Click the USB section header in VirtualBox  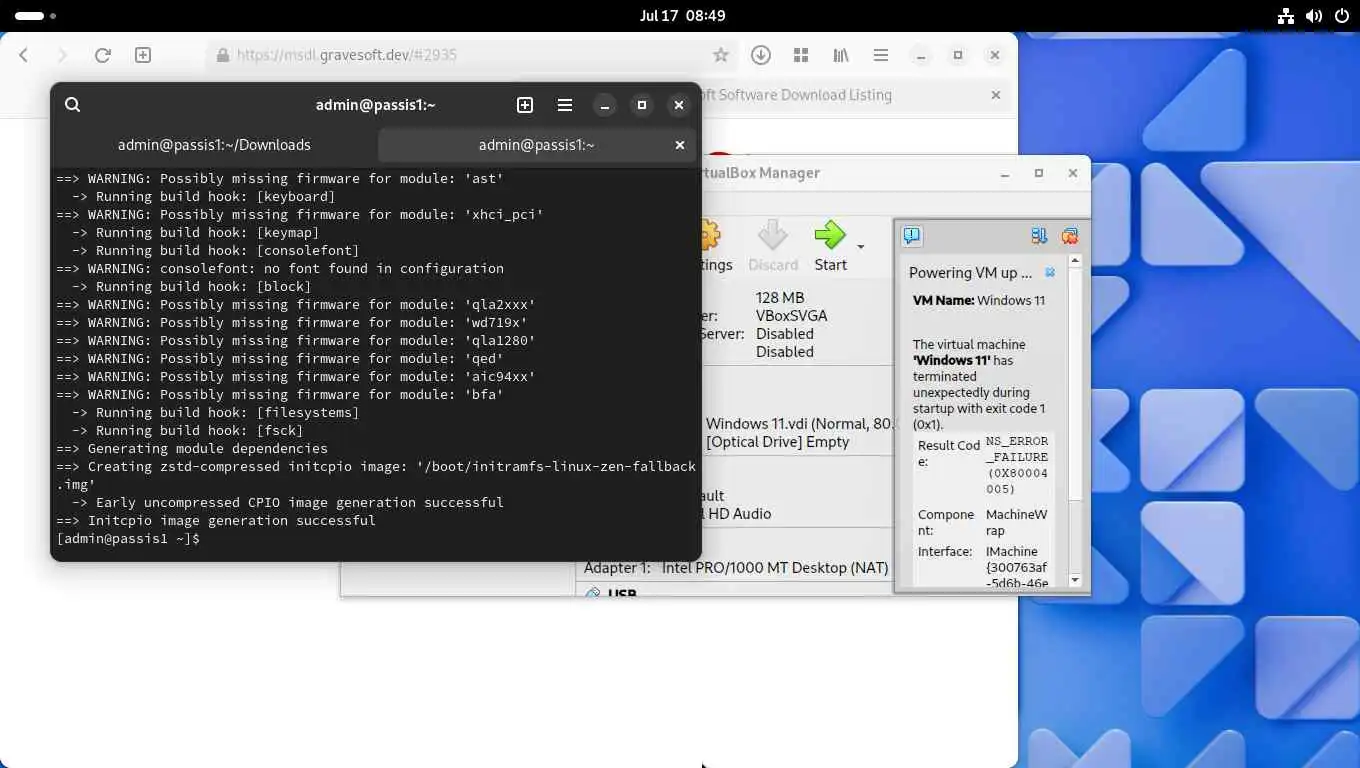(x=622, y=594)
